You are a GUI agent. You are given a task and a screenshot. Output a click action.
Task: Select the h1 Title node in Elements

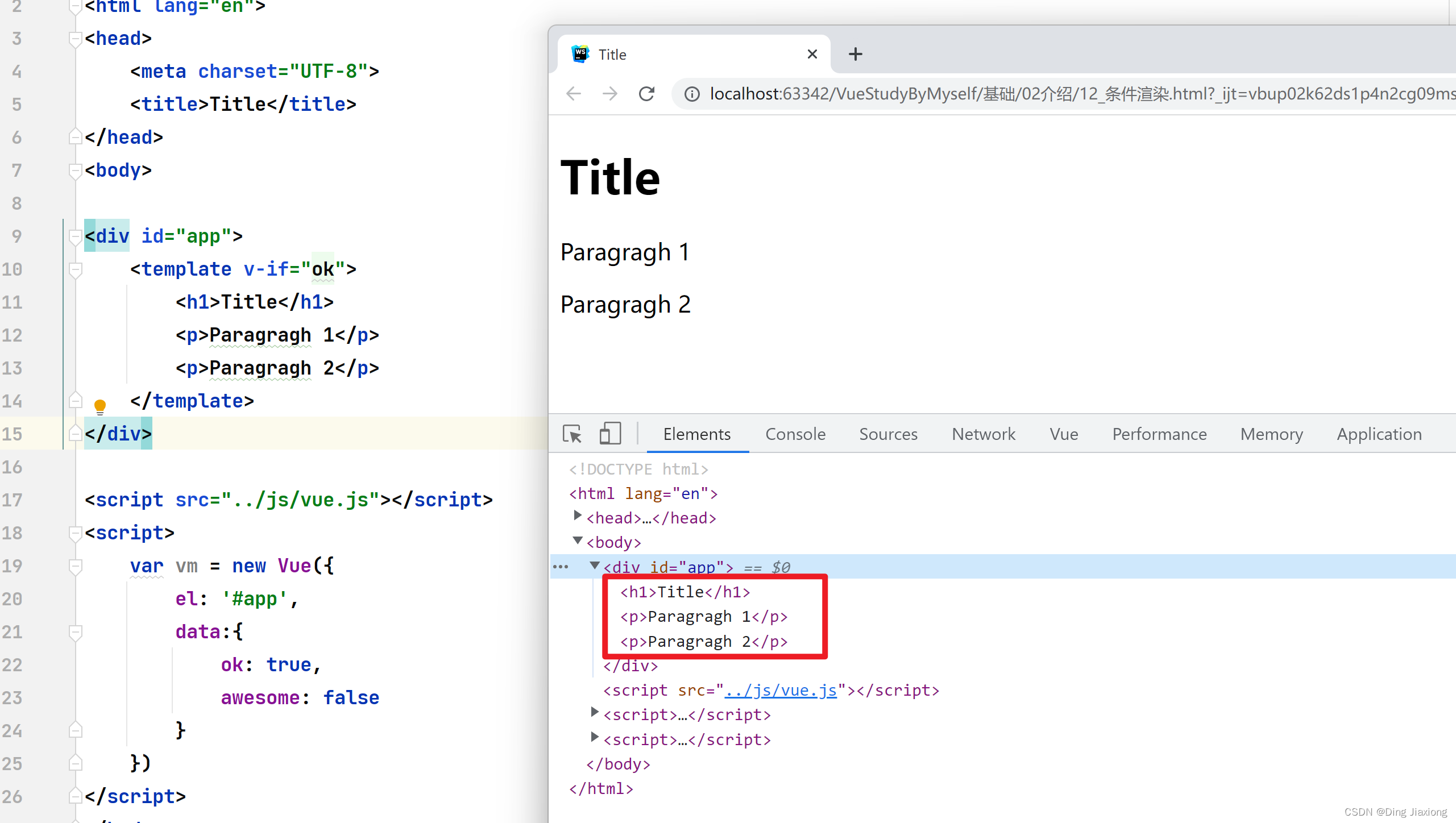pos(685,592)
